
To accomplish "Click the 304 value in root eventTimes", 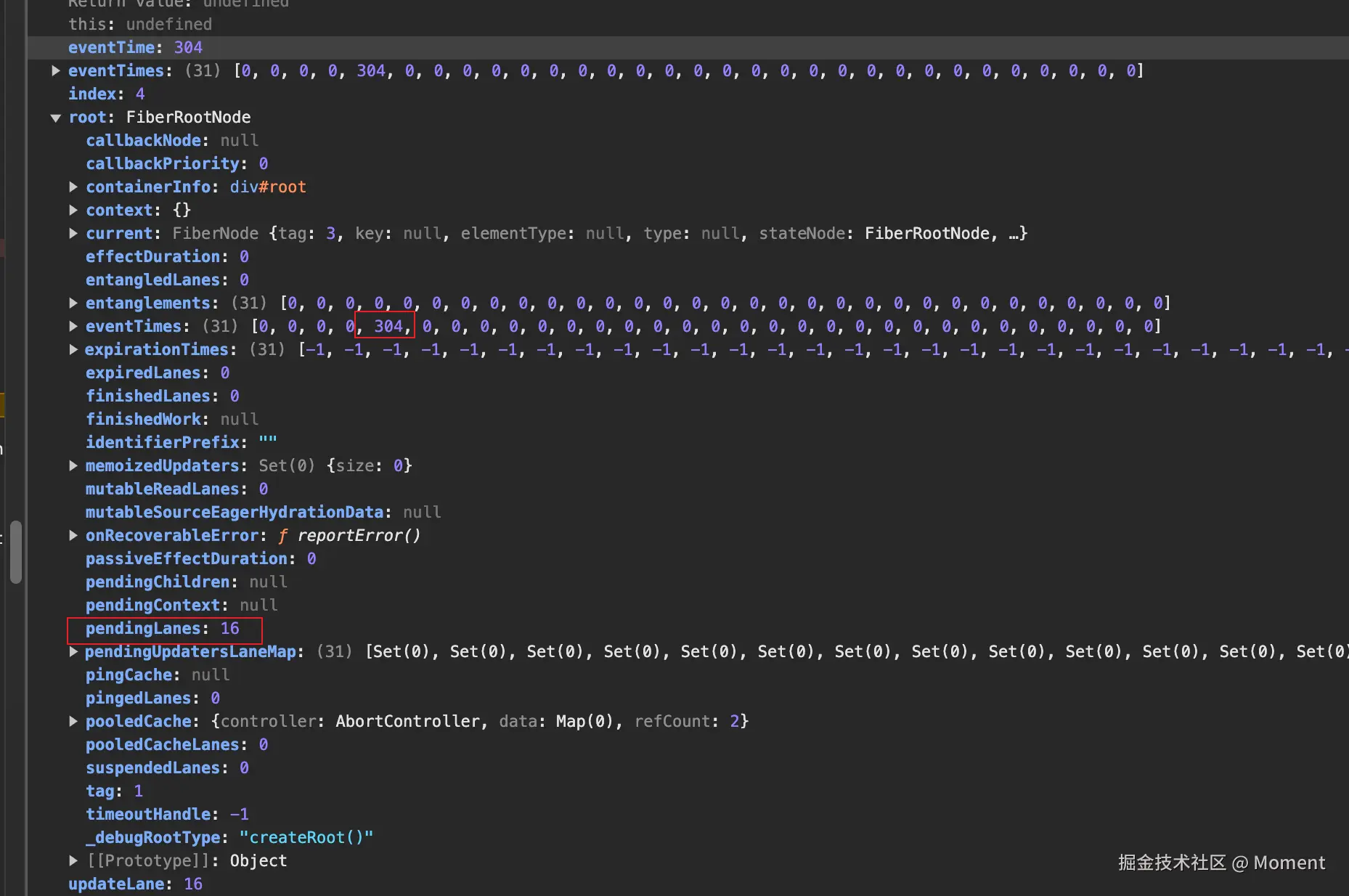I will (388, 326).
